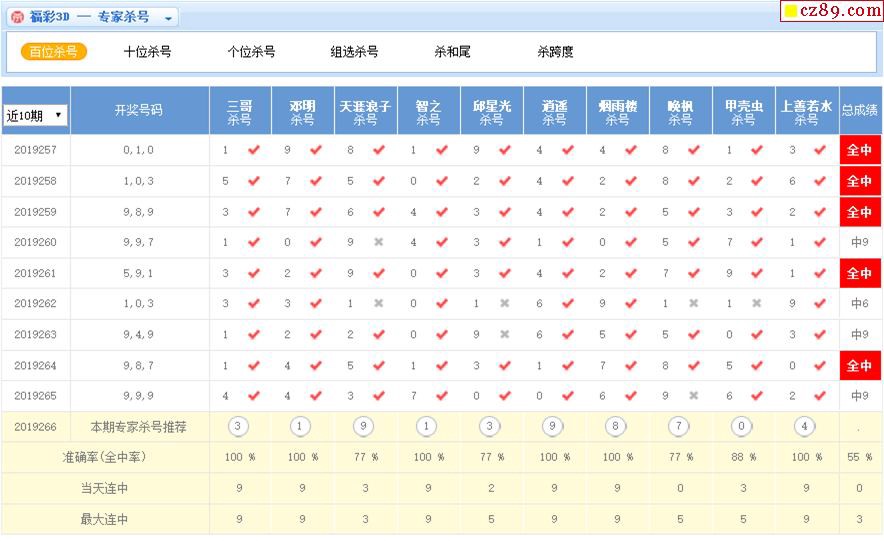
Task: Click the 甲壳虫杀号 column header
Action: coord(744,111)
